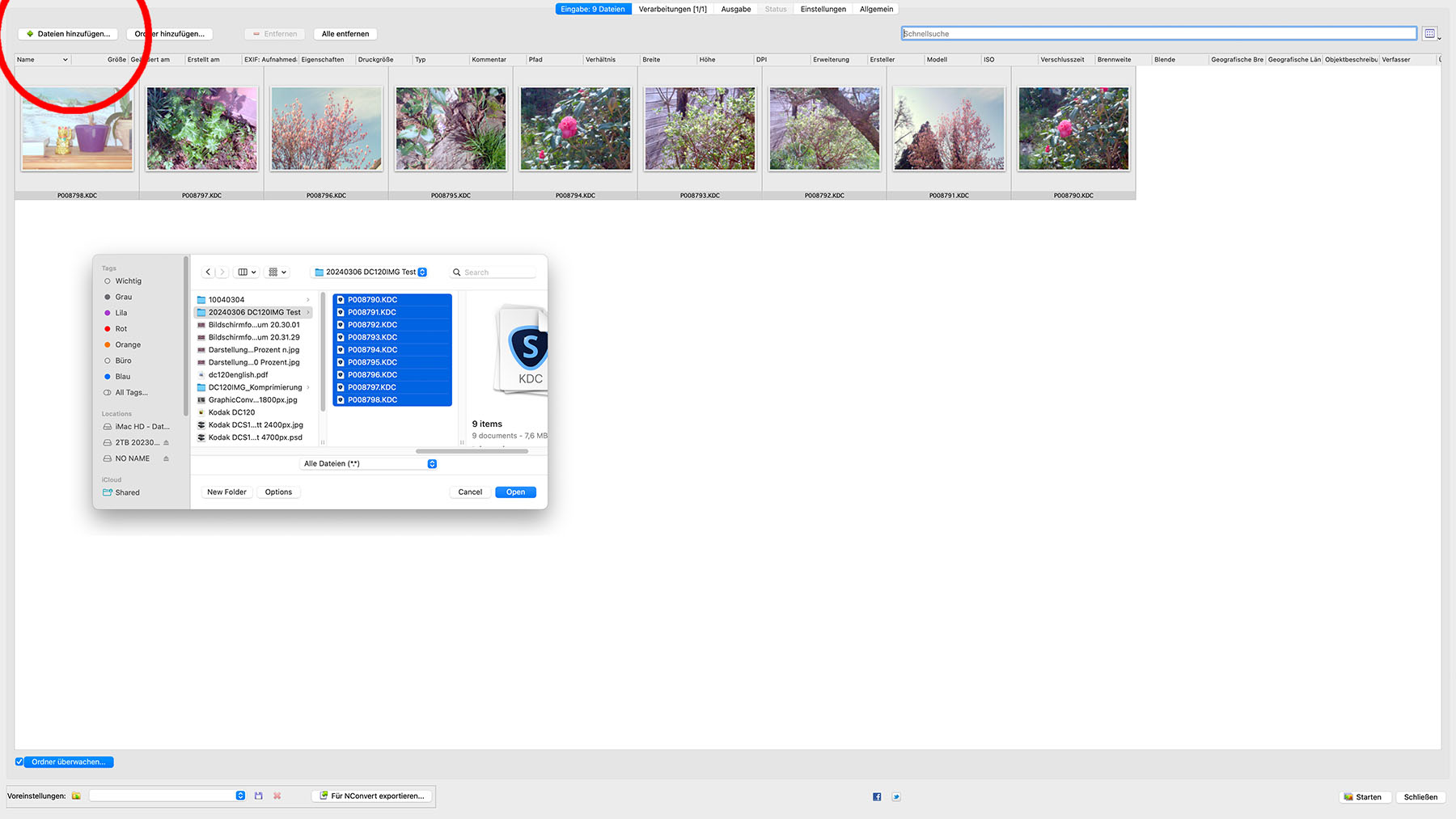Switch to the Verarbeitungen [1/1] tab
Image resolution: width=1456 pixels, height=819 pixels.
[x=672, y=9]
